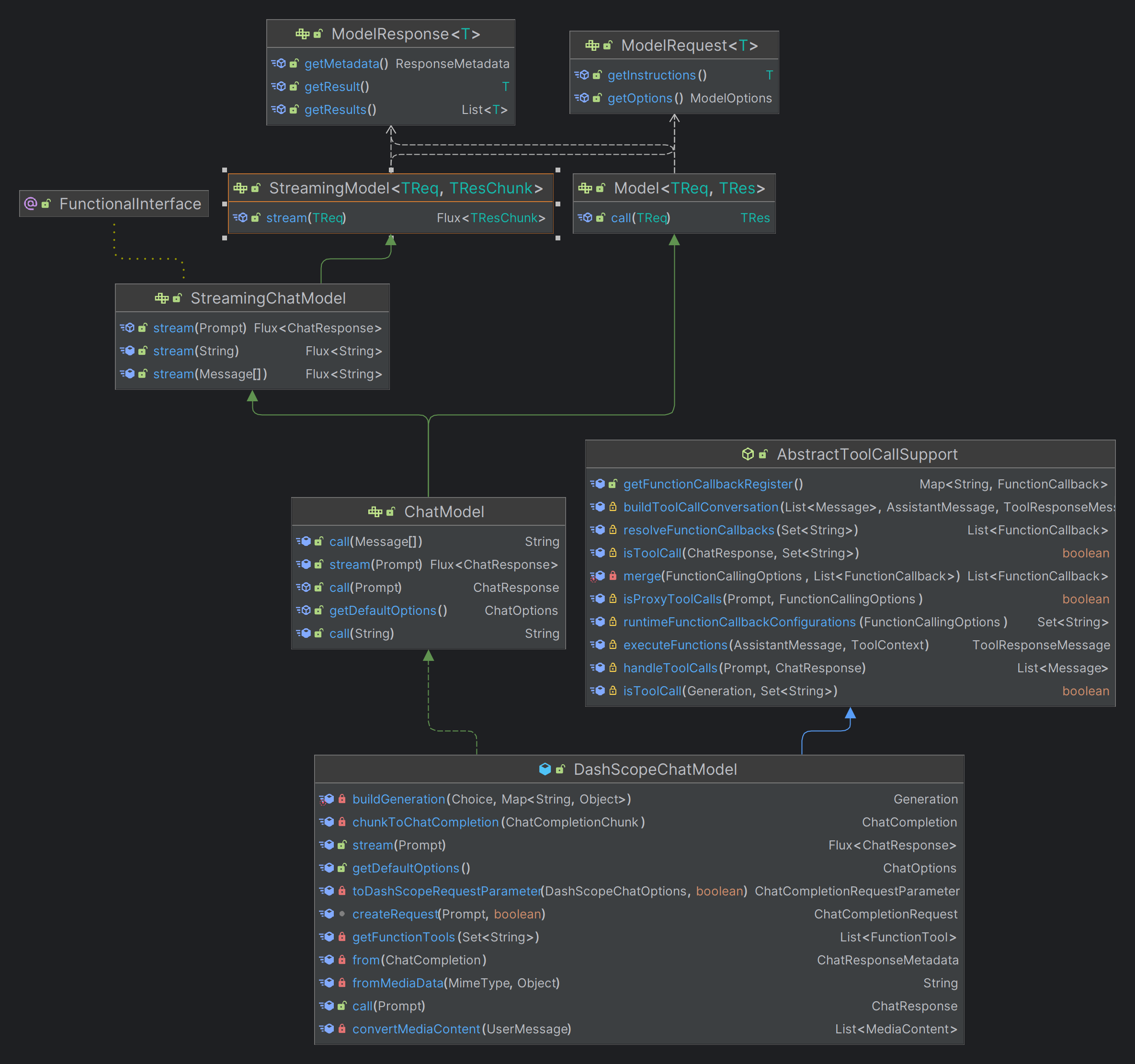Screen dimensions: 1135x1064
Task: Click the method icon of stream(String) row
Action: click(127, 351)
